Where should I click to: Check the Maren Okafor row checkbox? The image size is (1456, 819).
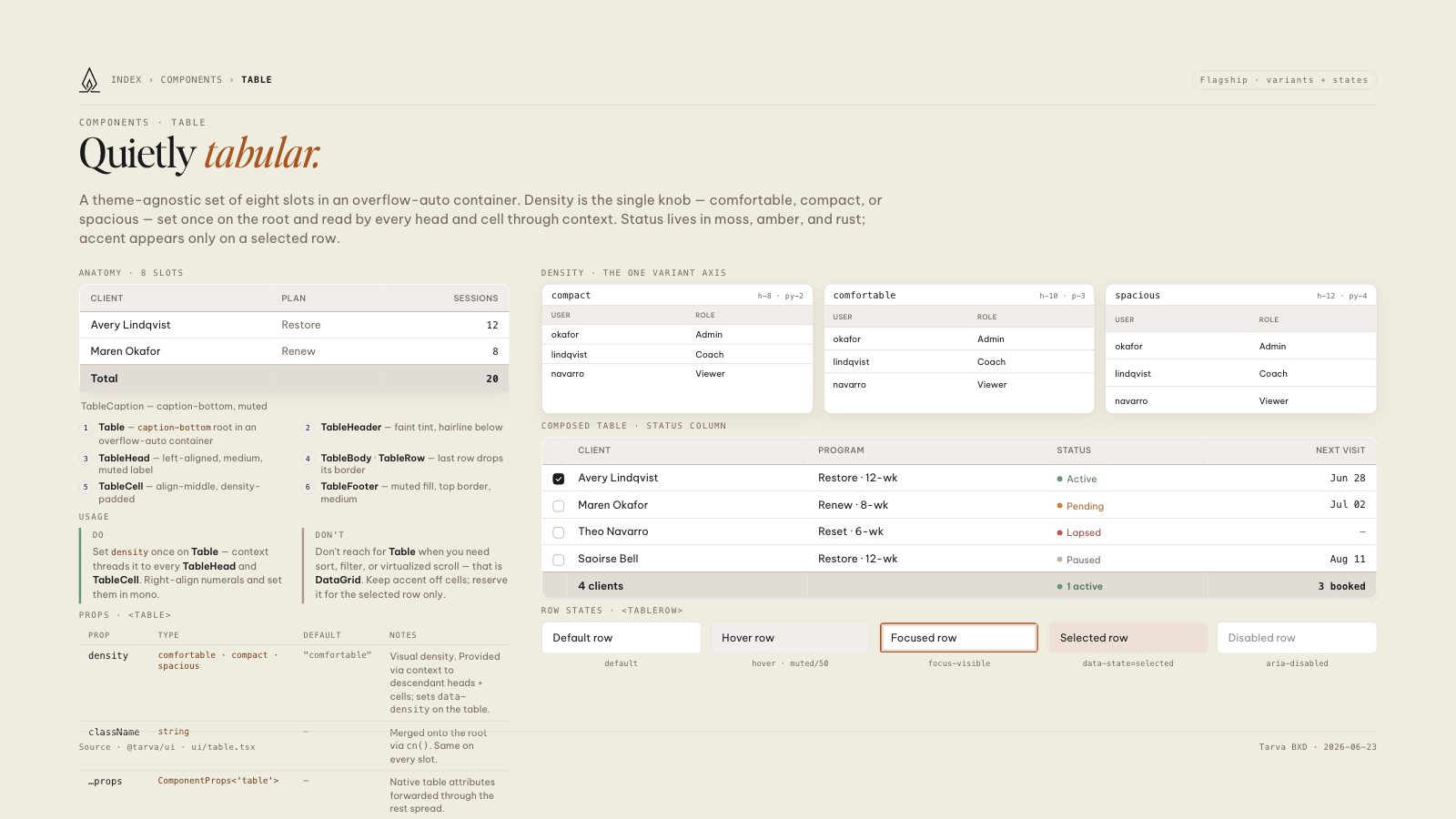(x=559, y=506)
